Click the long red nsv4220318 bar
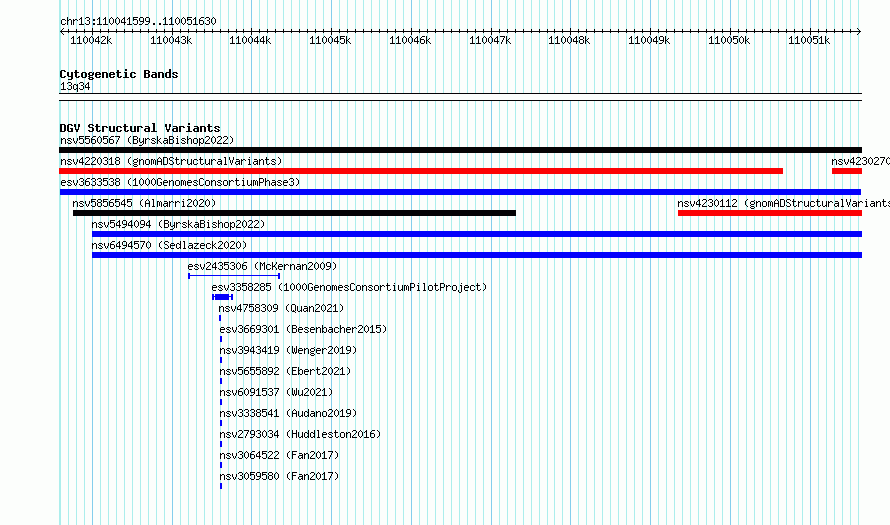 [x=421, y=171]
